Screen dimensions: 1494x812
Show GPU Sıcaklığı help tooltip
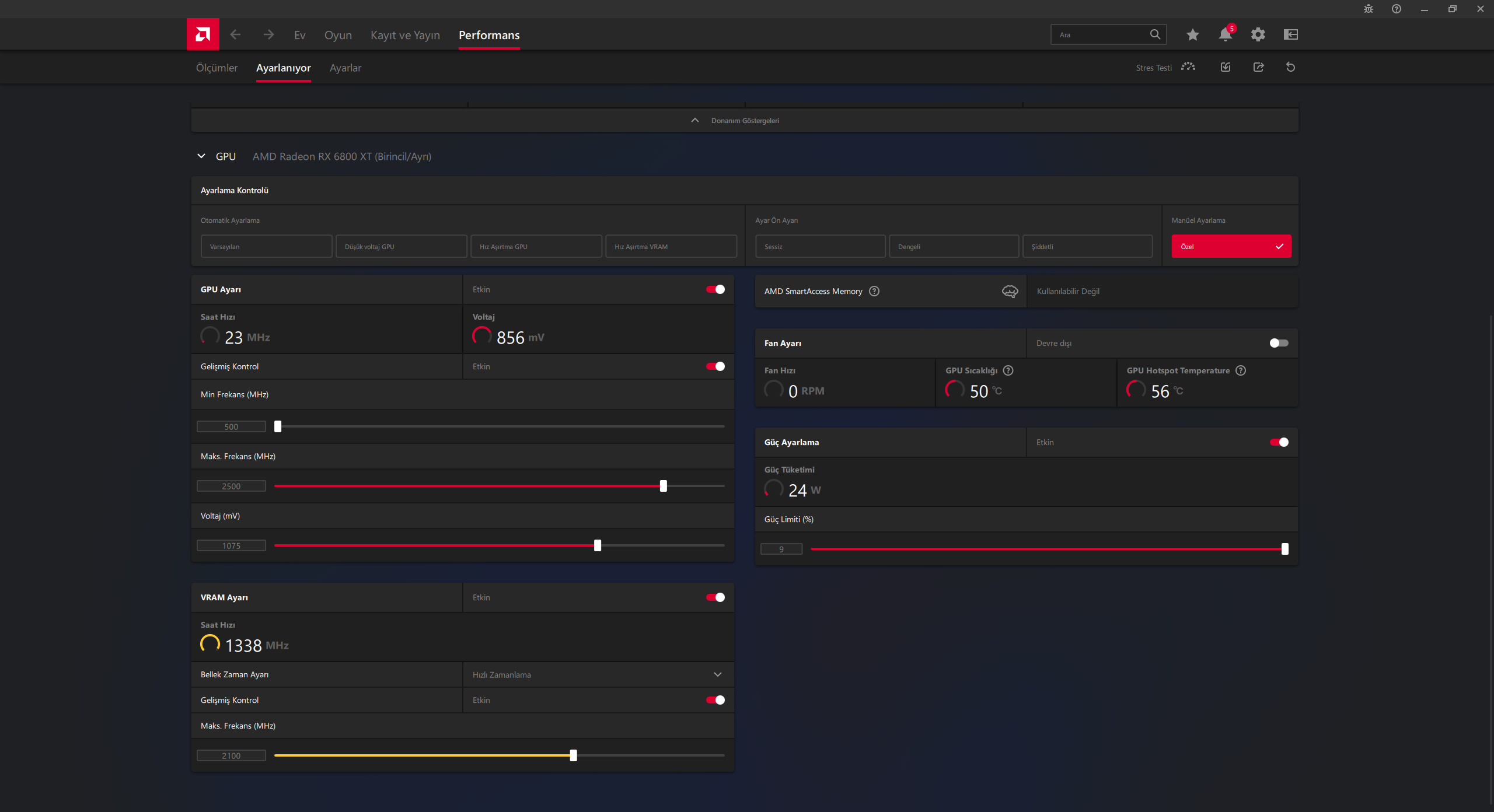click(1008, 370)
